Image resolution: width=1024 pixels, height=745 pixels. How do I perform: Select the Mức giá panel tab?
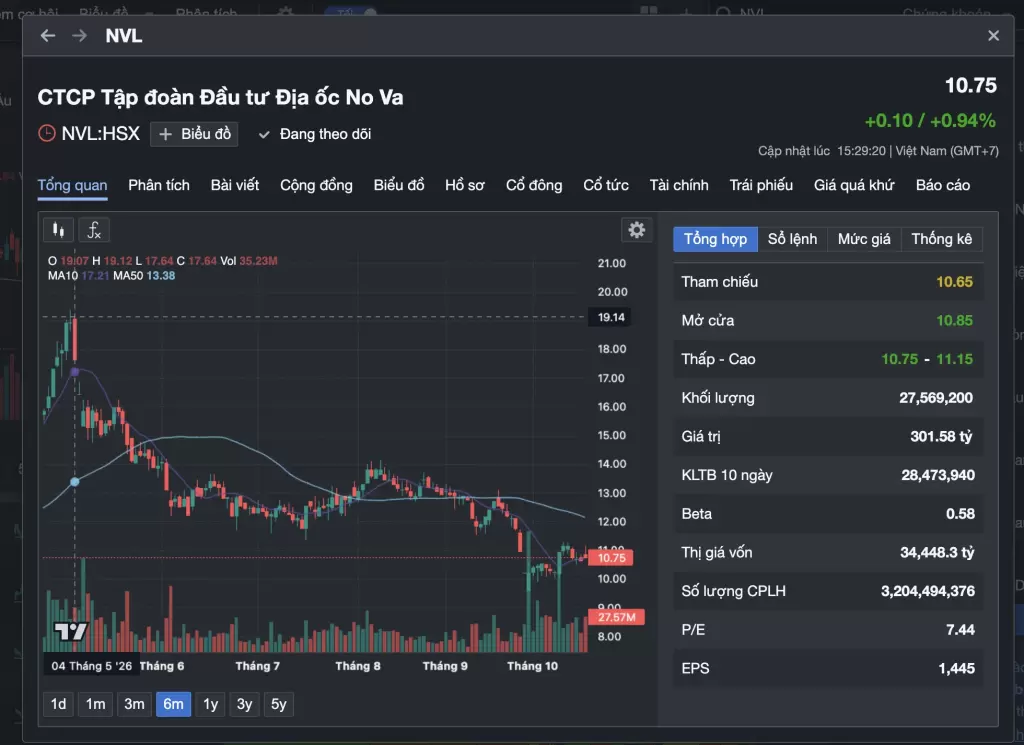(x=864, y=239)
